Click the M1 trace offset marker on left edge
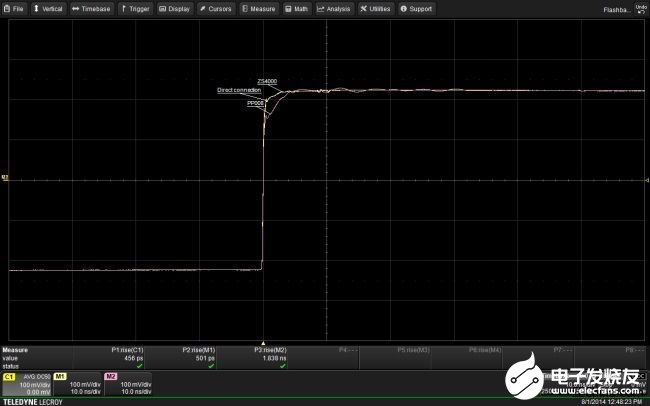The width and height of the screenshot is (650, 406). click(x=5, y=177)
